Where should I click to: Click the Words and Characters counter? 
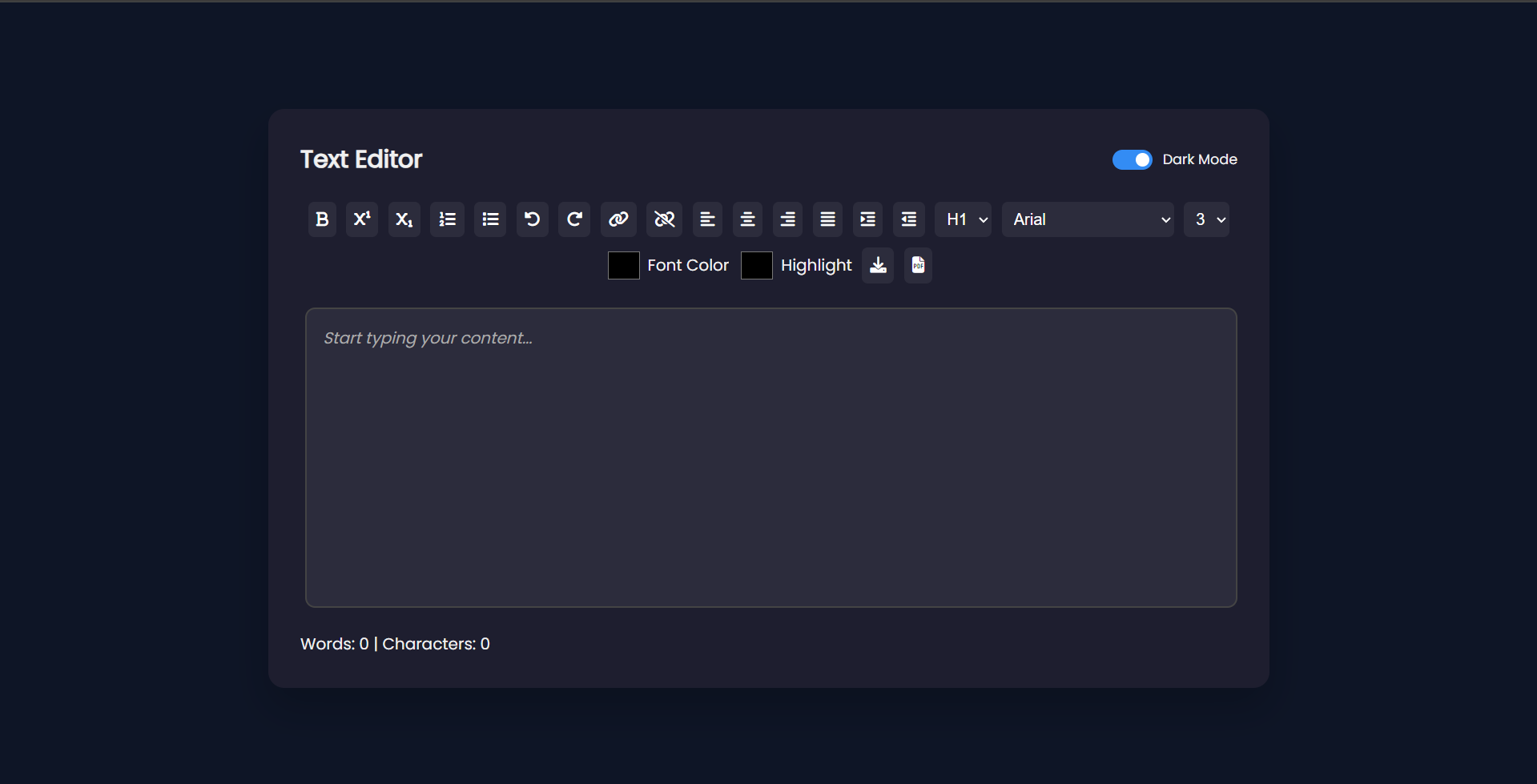coord(395,644)
